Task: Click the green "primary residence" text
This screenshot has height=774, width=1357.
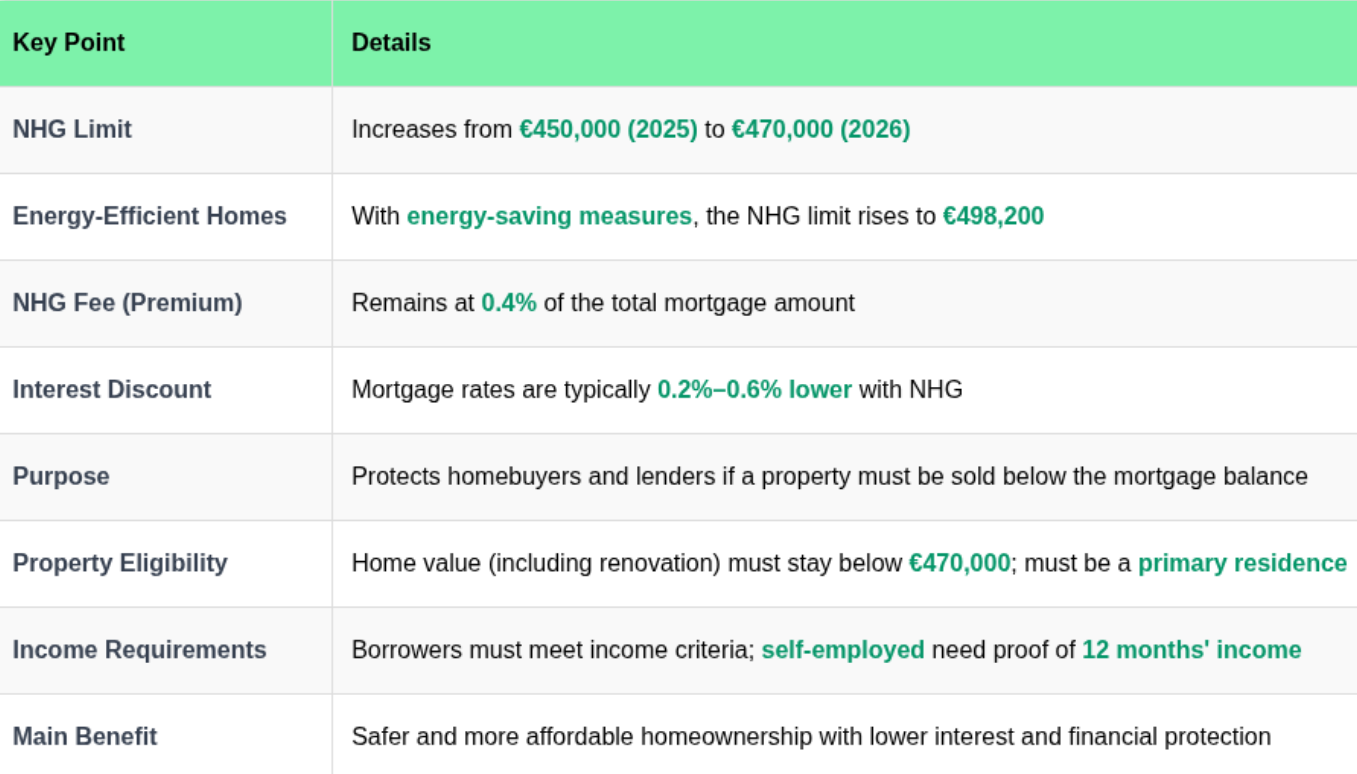Action: tap(1242, 563)
